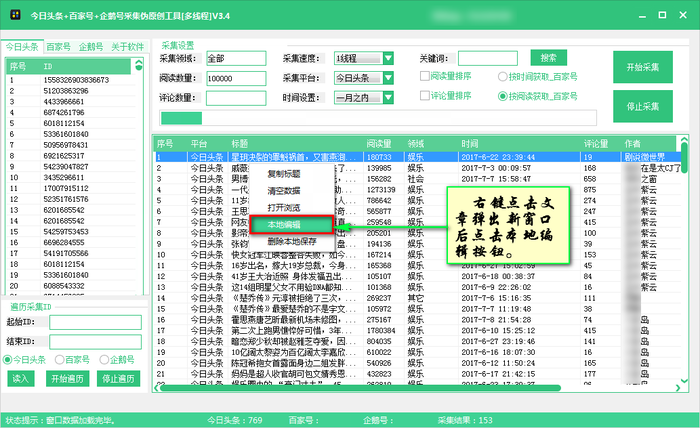Click the app logo icon in title bar
This screenshot has height=428, width=700.
tap(15, 15)
